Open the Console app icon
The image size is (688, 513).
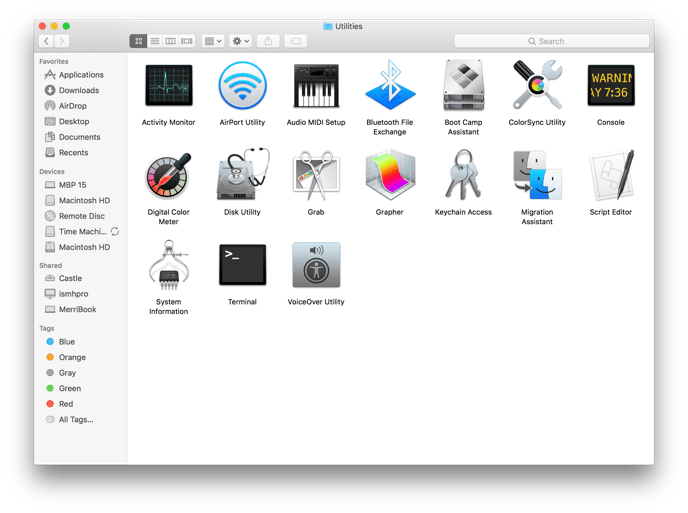tap(611, 85)
